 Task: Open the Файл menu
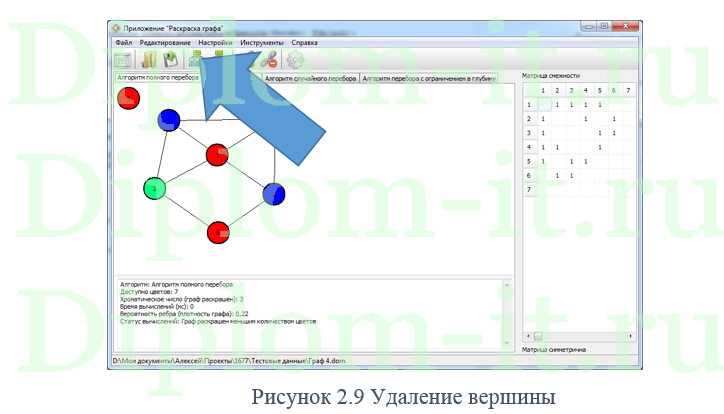pyautogui.click(x=123, y=43)
